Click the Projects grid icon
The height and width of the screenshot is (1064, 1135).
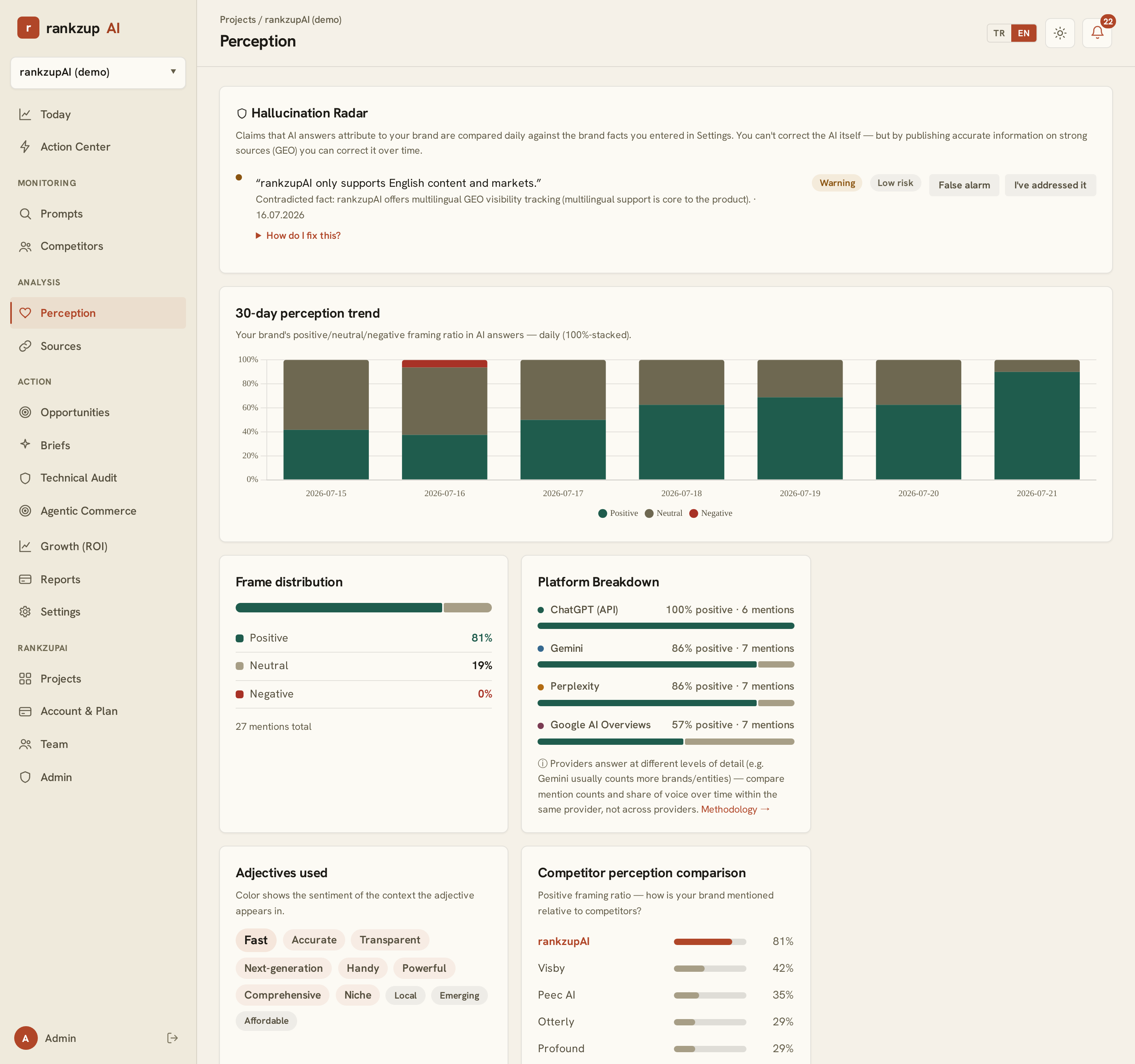[25, 679]
